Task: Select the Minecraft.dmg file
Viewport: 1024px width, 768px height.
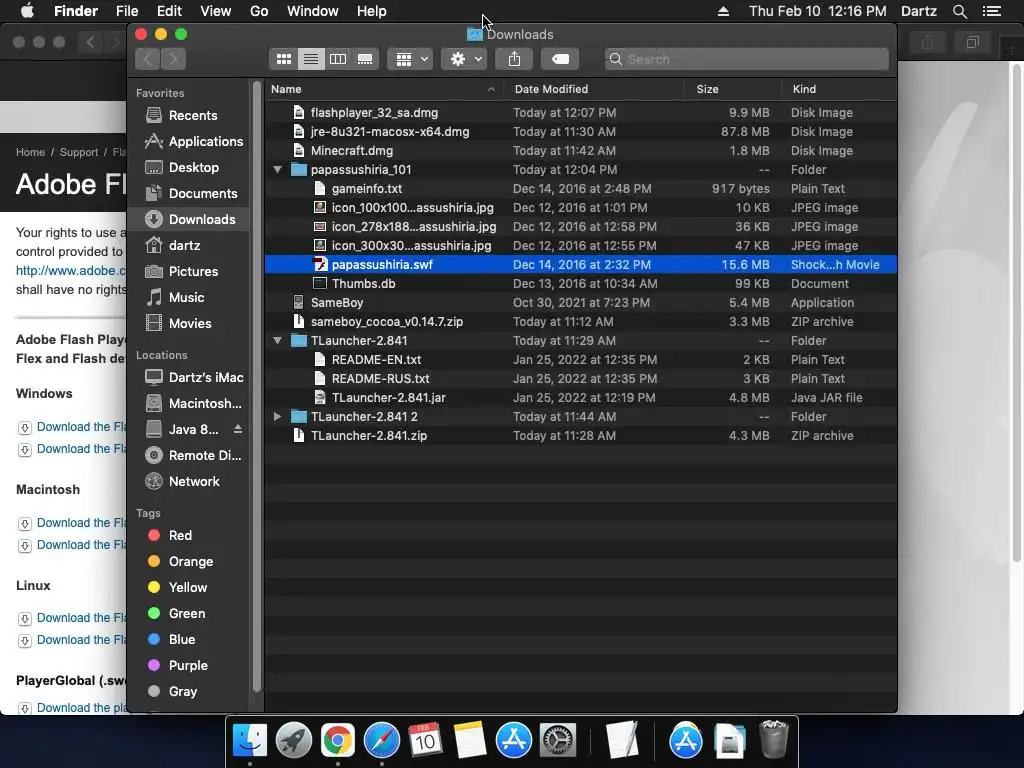Action: [x=581, y=151]
